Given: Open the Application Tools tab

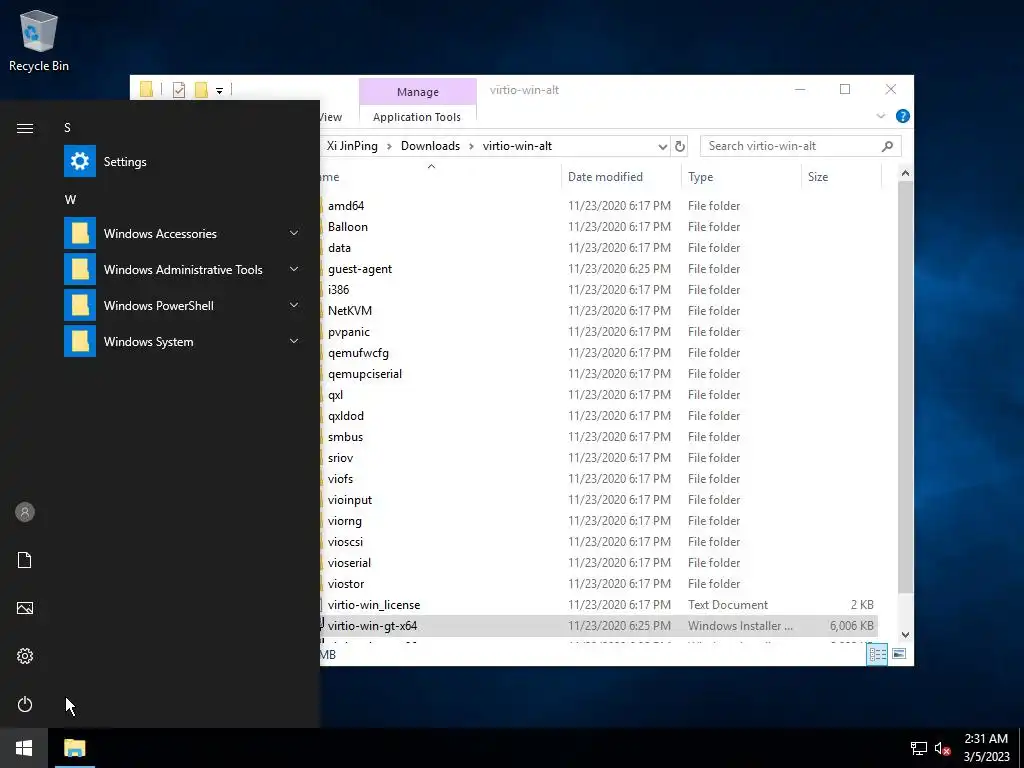Looking at the screenshot, I should (417, 117).
